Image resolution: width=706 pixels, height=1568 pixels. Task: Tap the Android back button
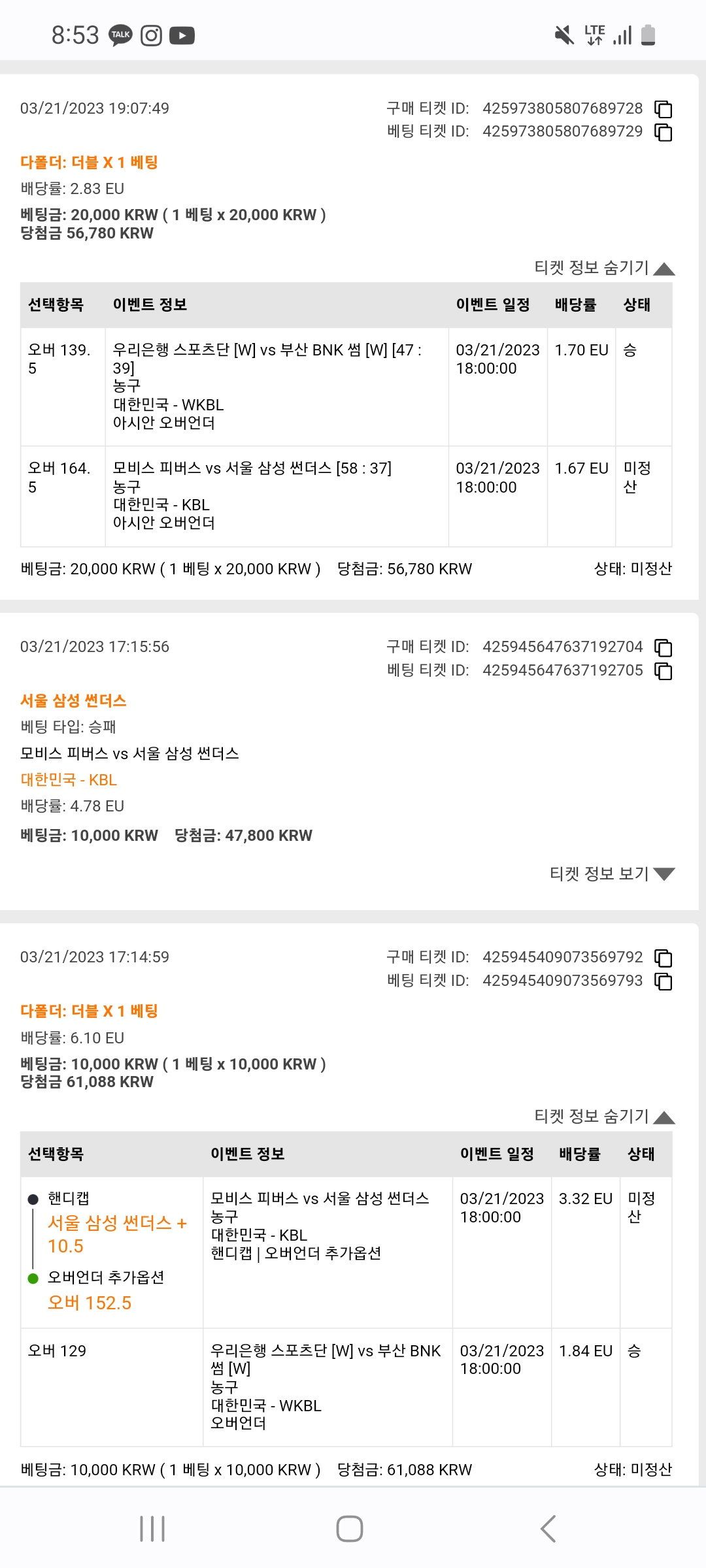click(x=548, y=1529)
